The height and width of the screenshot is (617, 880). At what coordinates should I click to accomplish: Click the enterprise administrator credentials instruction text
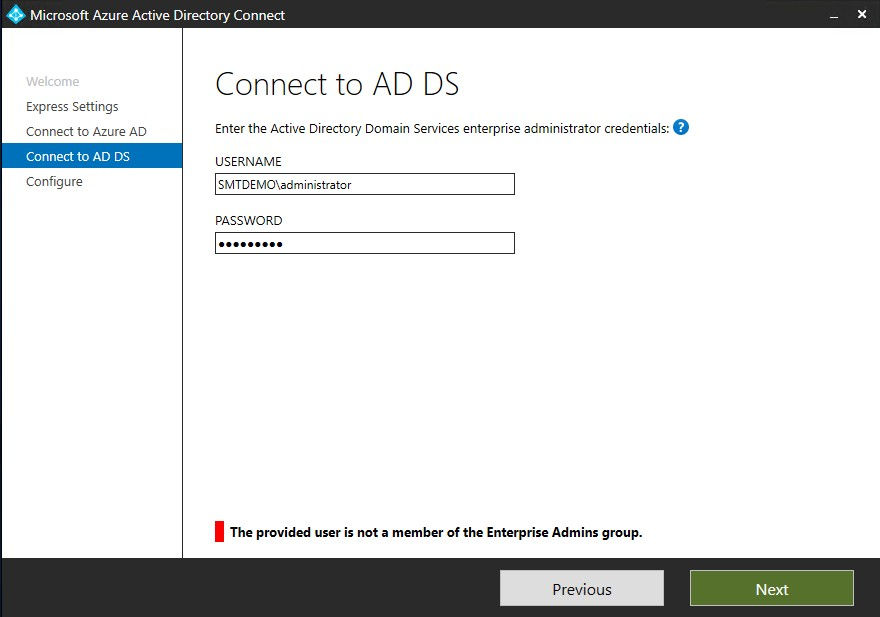442,129
